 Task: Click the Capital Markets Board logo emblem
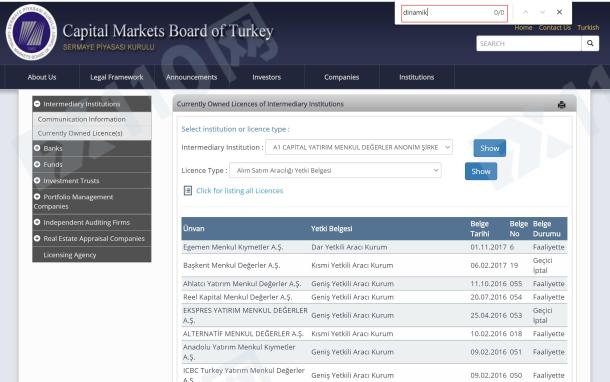[31, 33]
